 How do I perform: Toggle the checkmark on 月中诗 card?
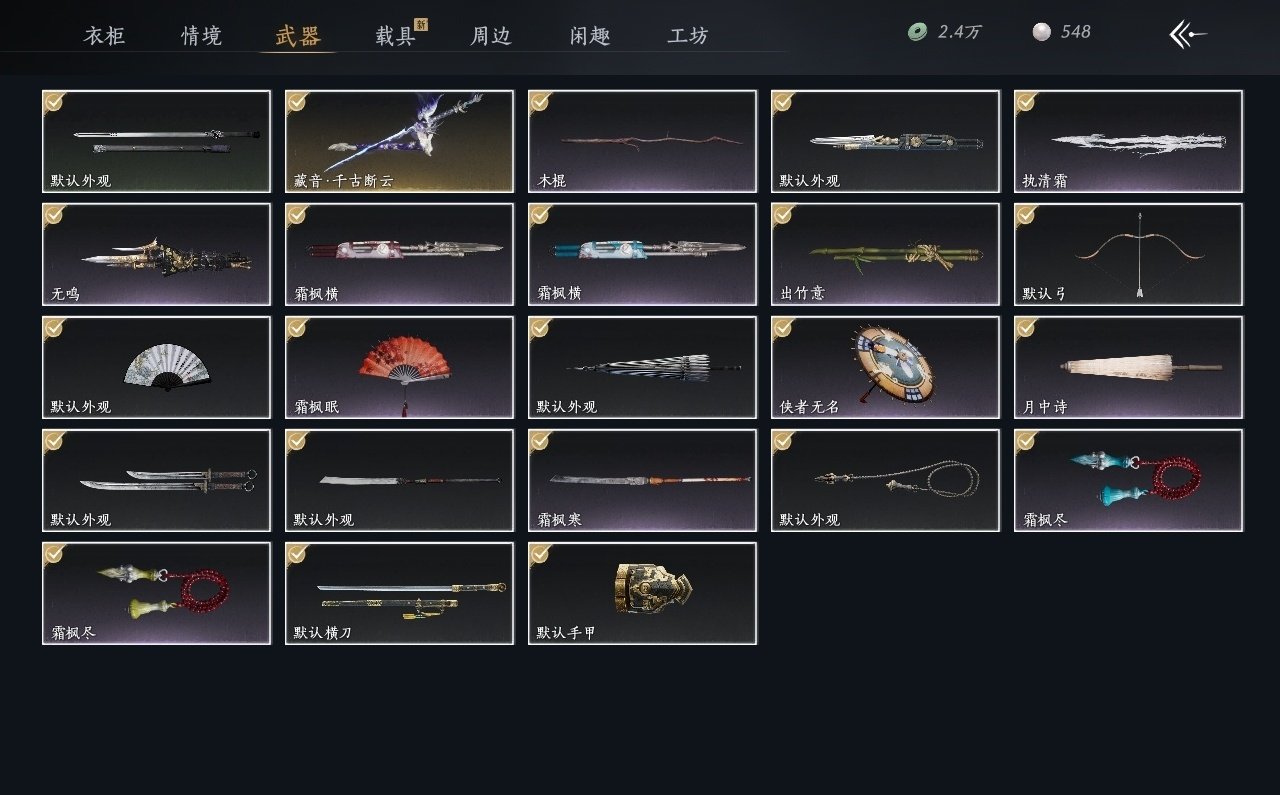pyautogui.click(x=1026, y=328)
